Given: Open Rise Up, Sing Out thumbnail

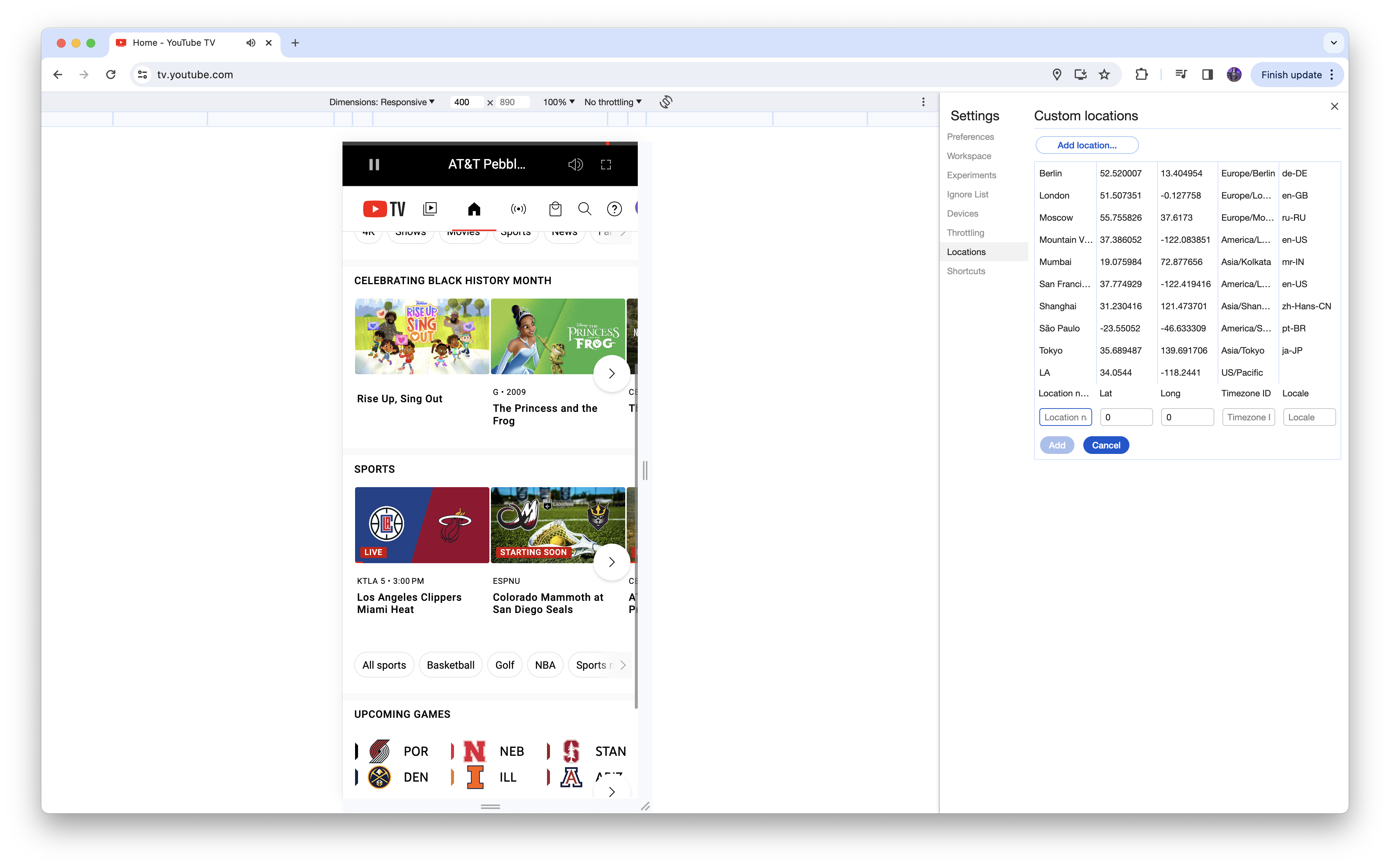Looking at the screenshot, I should (422, 337).
